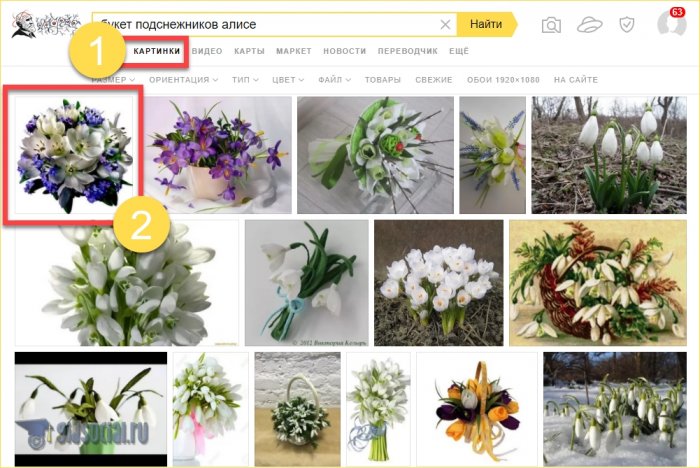Open the Карты tab
700x468 pixels.
pyautogui.click(x=249, y=50)
